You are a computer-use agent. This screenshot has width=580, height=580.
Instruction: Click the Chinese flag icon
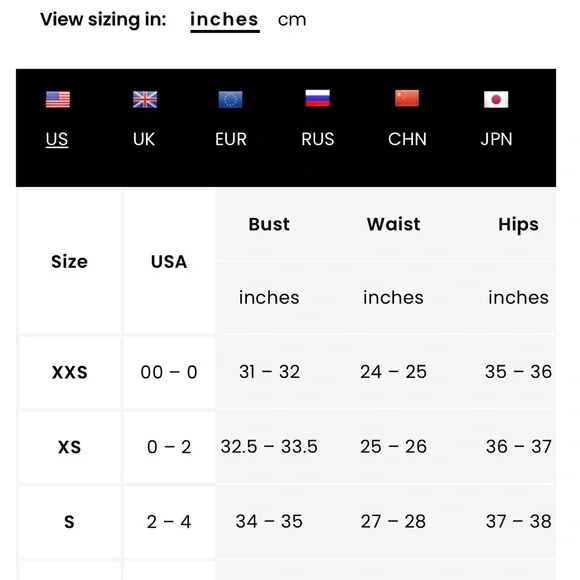[x=407, y=98]
